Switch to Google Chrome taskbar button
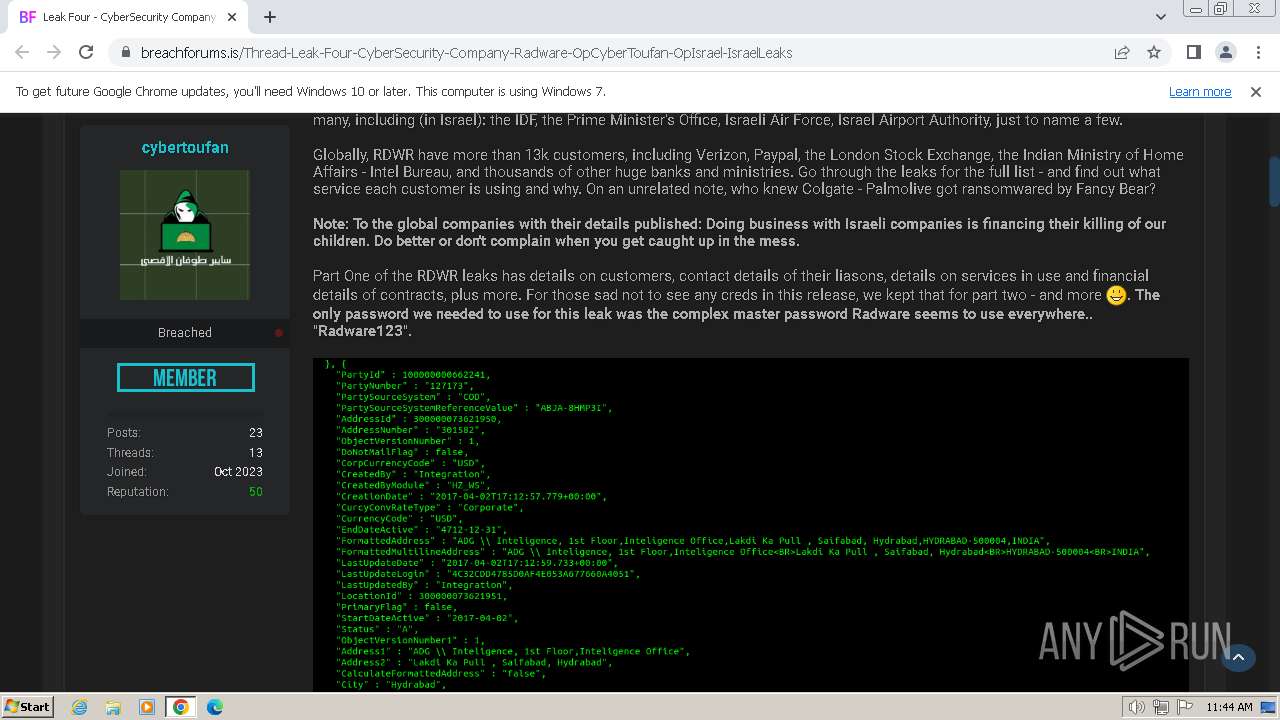 click(x=181, y=707)
